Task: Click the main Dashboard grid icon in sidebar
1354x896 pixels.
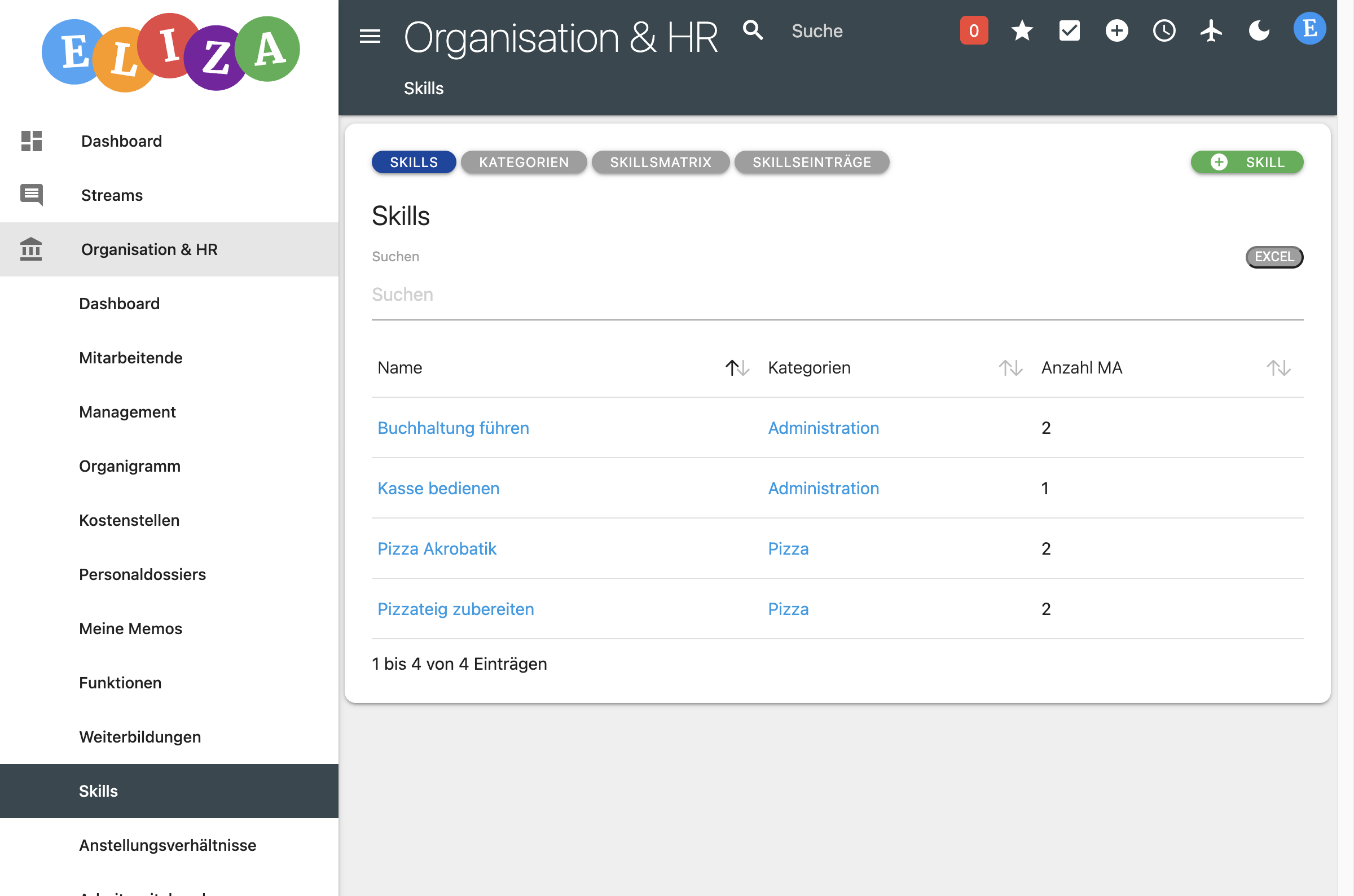Action: pyautogui.click(x=32, y=141)
